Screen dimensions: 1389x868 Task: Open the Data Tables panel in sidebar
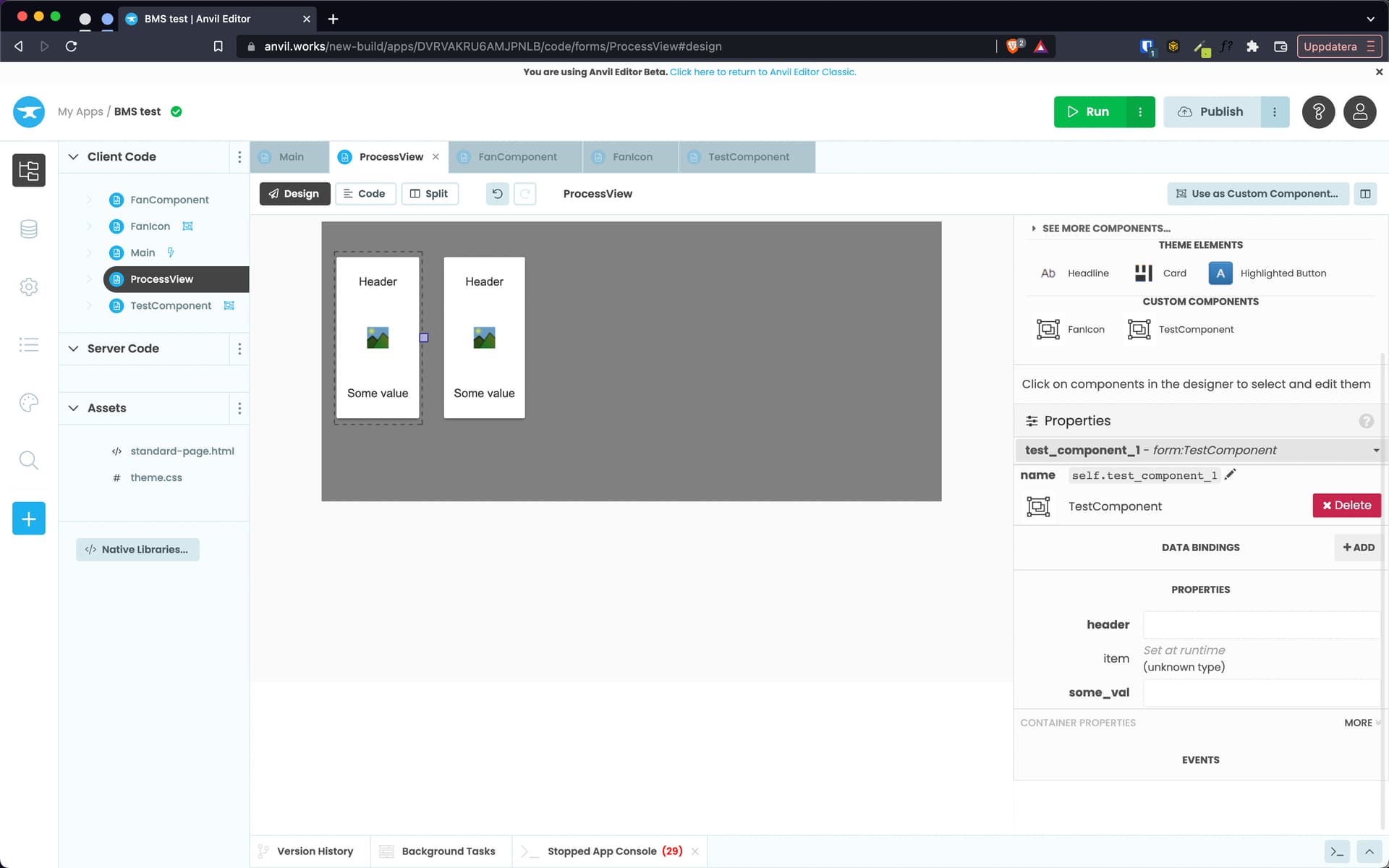click(29, 229)
